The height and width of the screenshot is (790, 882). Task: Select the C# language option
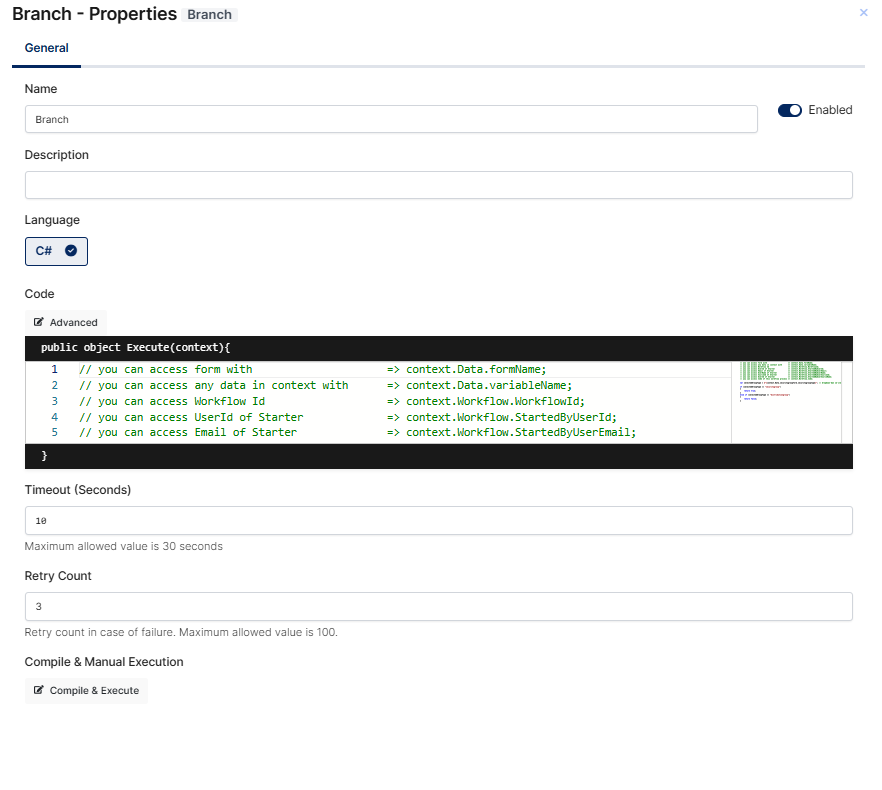click(56, 252)
